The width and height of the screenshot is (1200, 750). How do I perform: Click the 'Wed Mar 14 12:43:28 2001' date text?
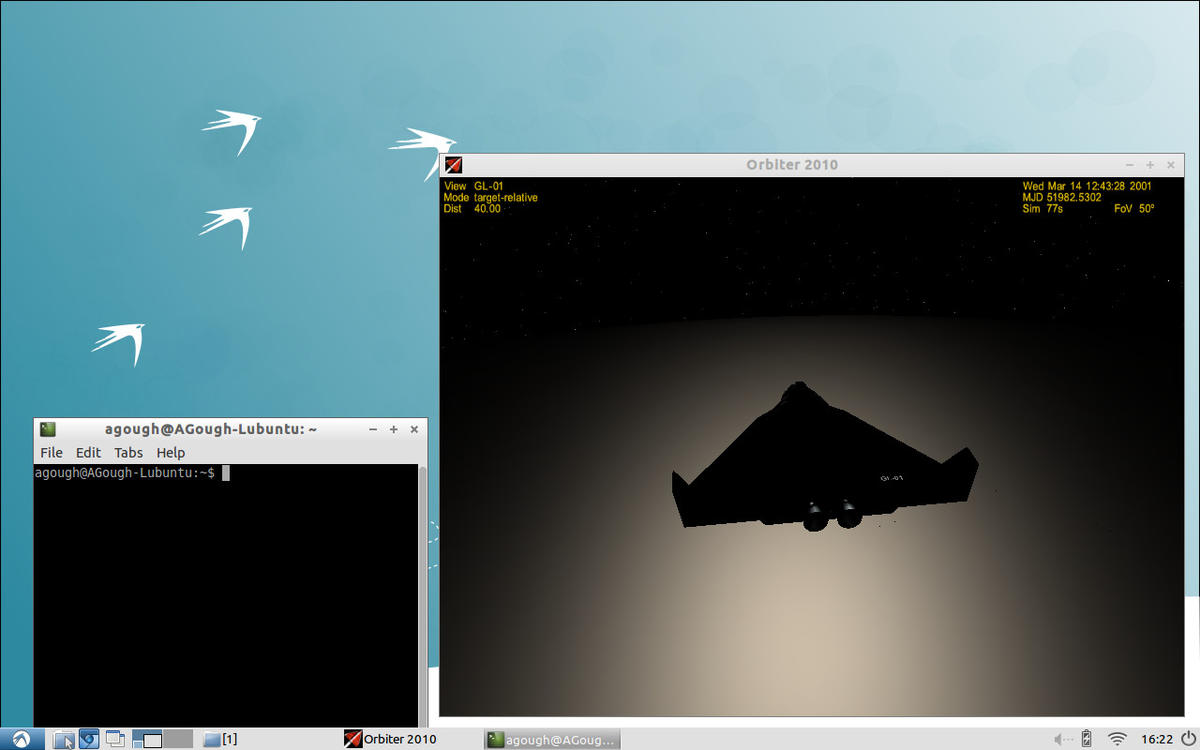1087,186
